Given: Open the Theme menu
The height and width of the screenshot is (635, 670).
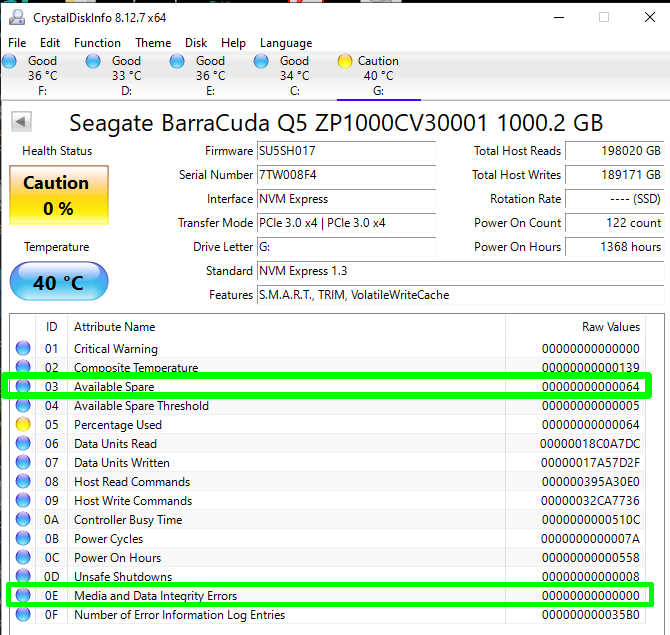Looking at the screenshot, I should (153, 43).
